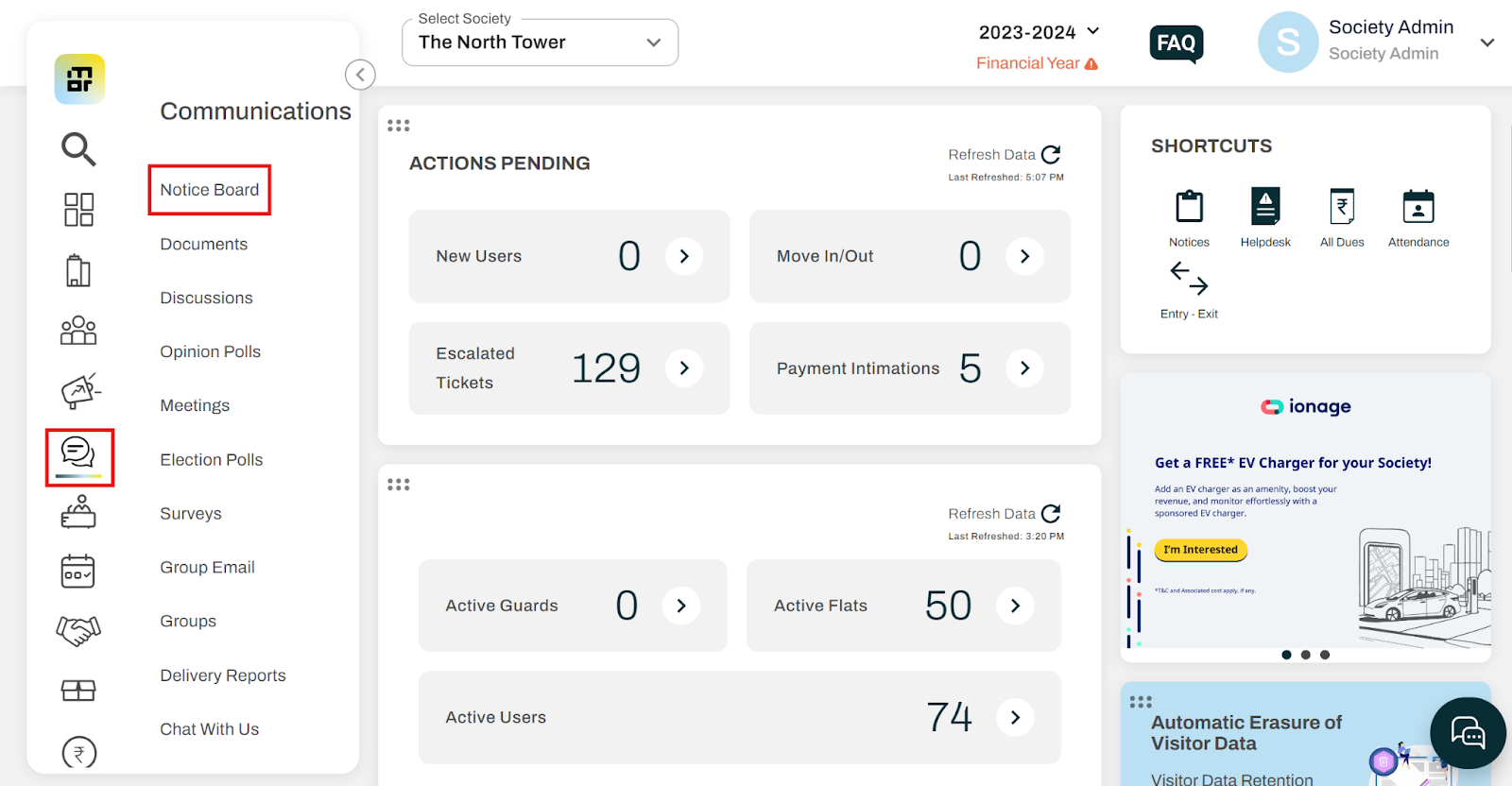Open Meetings menu item
The width and height of the screenshot is (1512, 786).
(195, 405)
